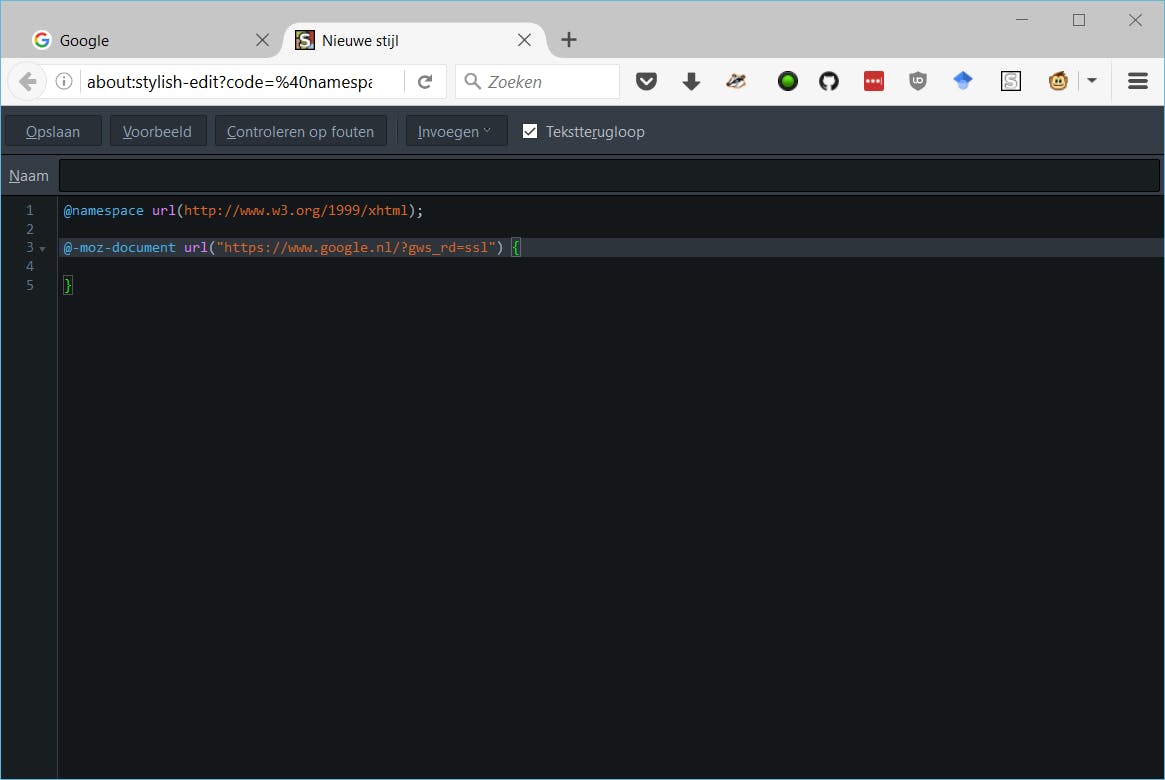The height and width of the screenshot is (780, 1165).
Task: Open the downloads arrow icon
Action: pyautogui.click(x=691, y=81)
